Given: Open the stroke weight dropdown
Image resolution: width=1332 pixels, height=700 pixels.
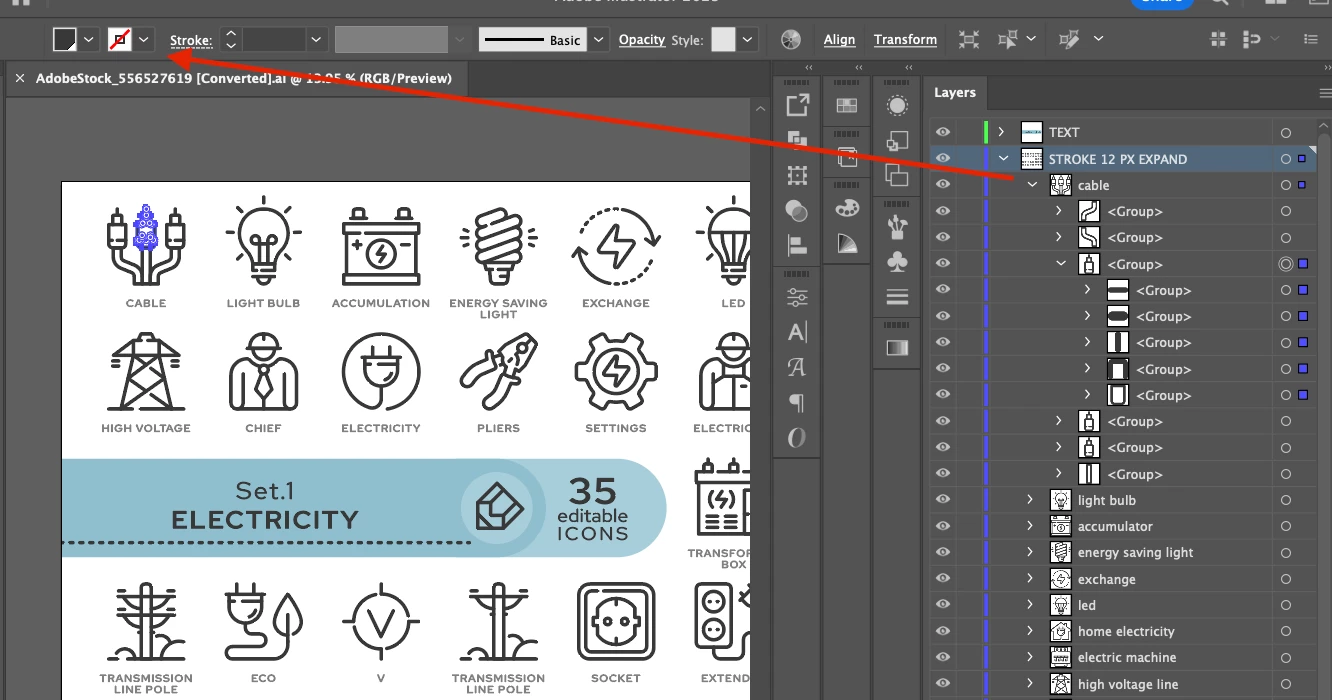Looking at the screenshot, I should tap(316, 40).
